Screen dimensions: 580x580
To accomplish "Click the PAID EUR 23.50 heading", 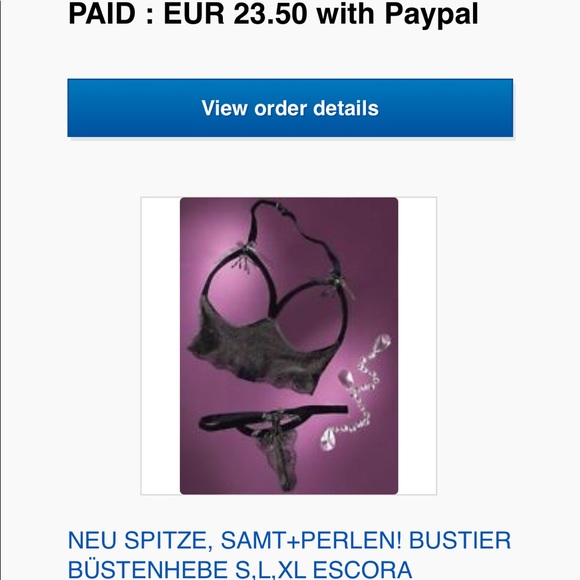I will click(x=273, y=14).
